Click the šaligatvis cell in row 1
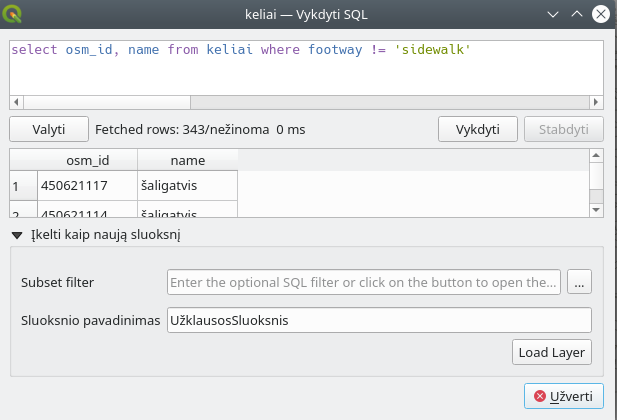Screen dimensions: 617x420 point(188,185)
